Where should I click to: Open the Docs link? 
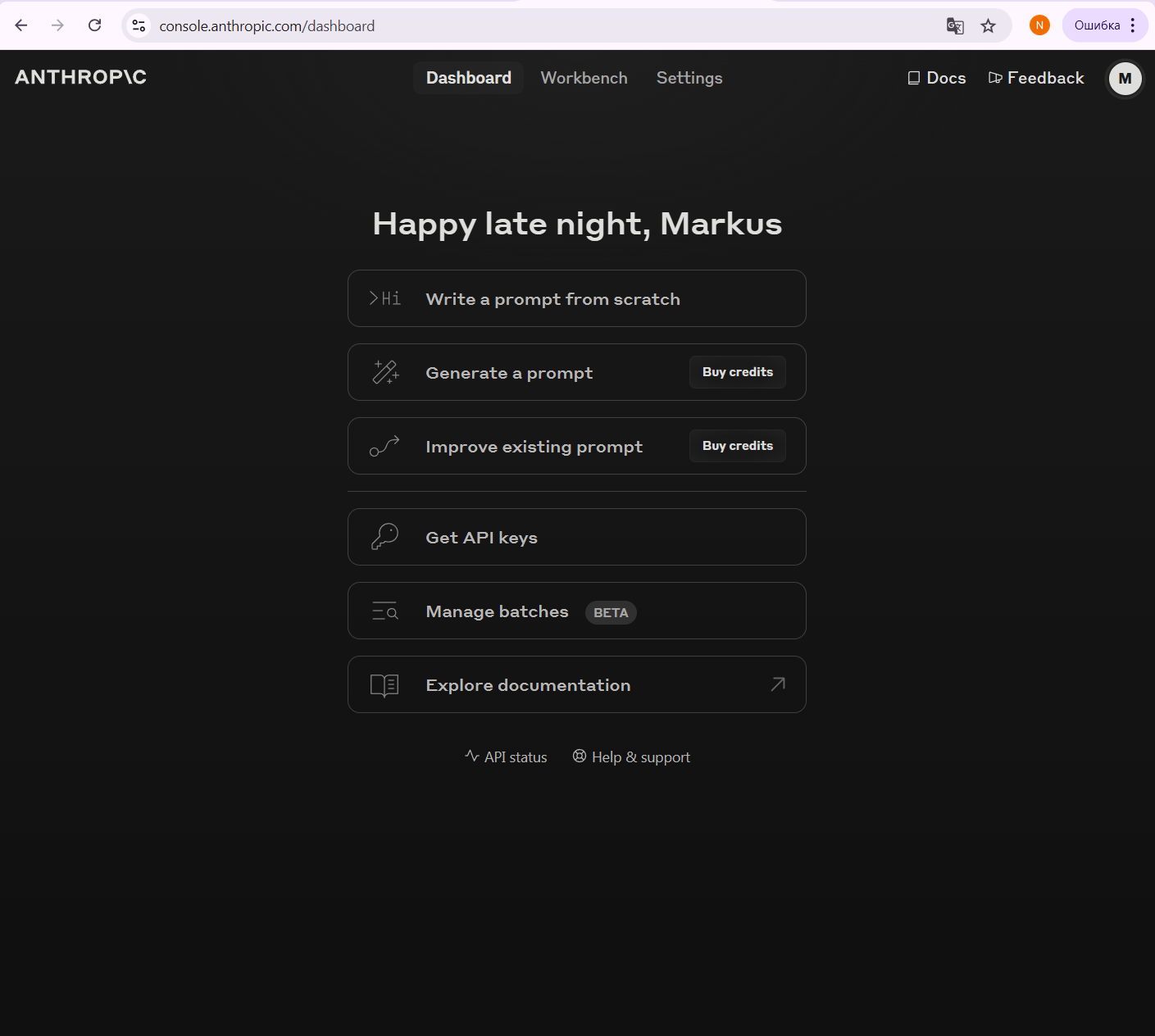(937, 78)
